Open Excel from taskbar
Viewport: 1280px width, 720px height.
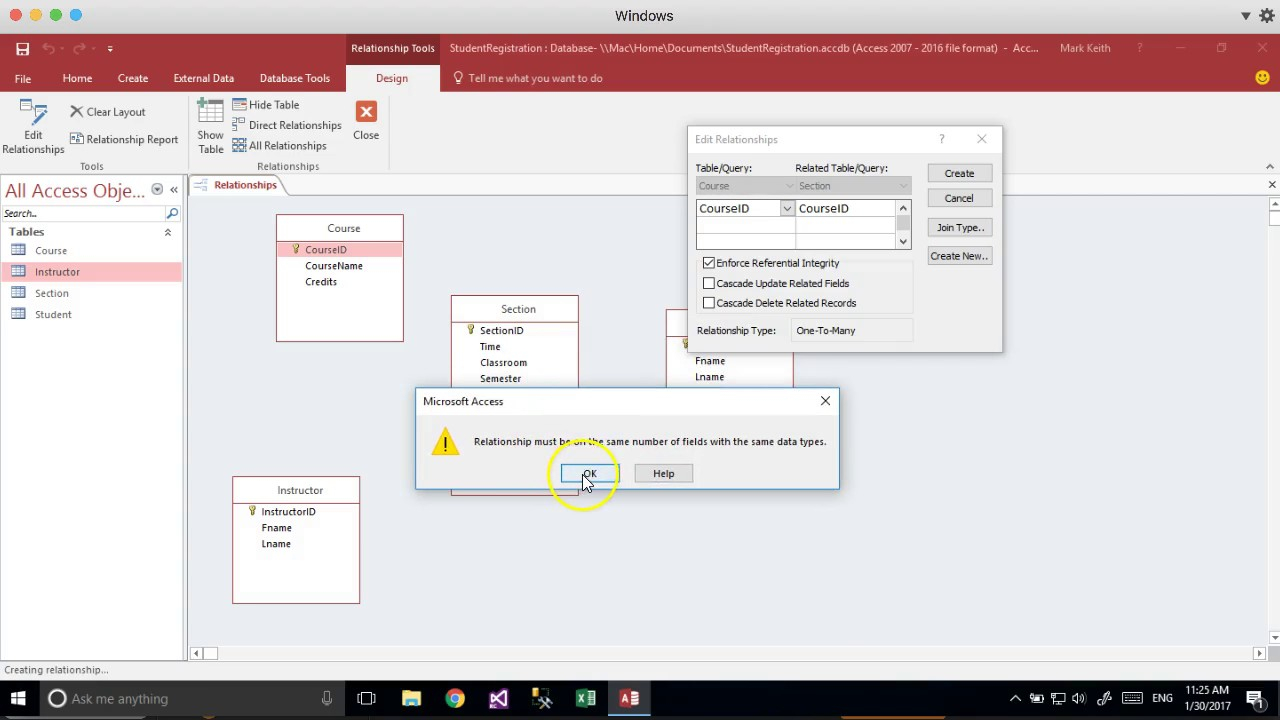[586, 699]
